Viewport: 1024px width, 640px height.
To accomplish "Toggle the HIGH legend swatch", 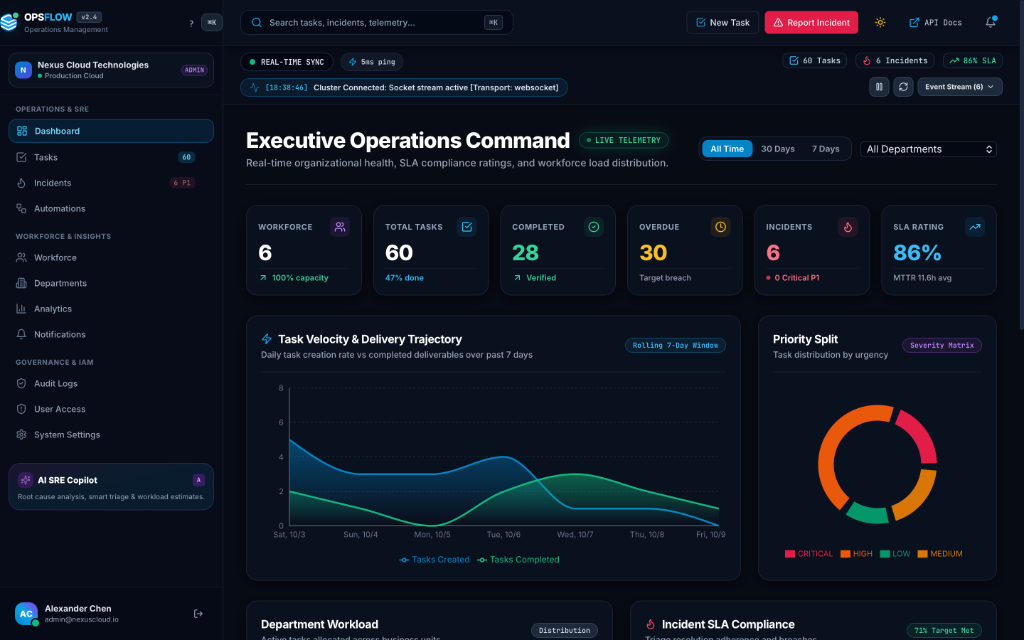I will click(x=845, y=554).
